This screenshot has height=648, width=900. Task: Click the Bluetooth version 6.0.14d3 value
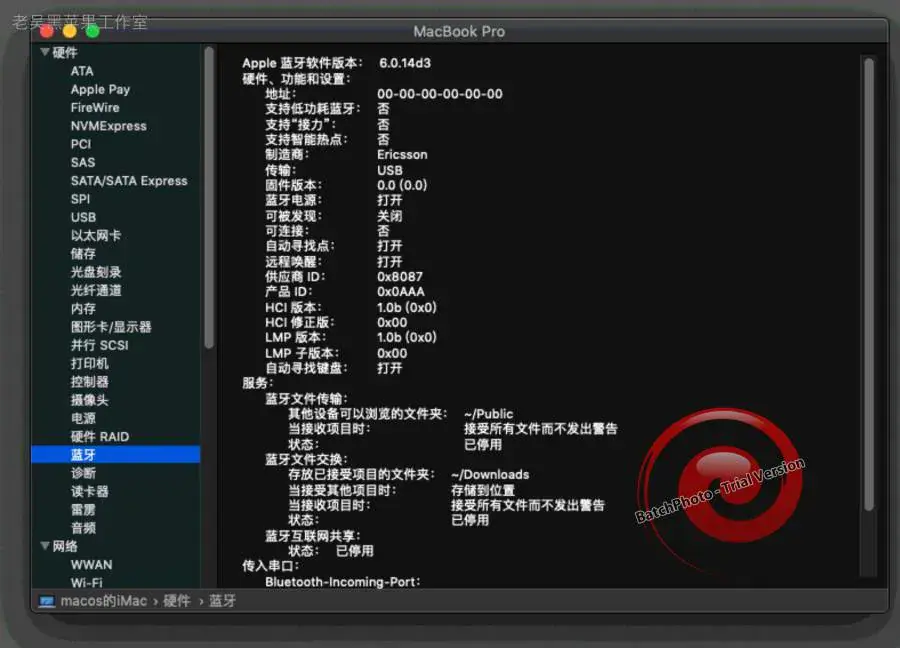[405, 63]
